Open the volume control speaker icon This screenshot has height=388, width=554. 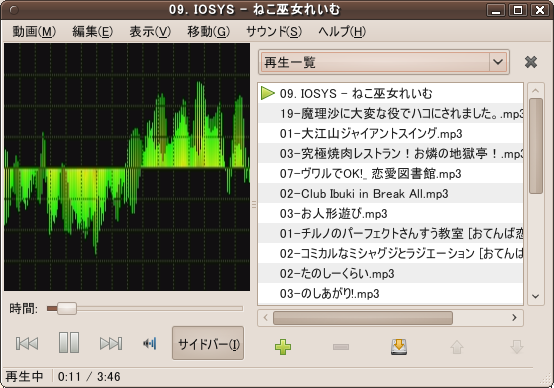[150, 343]
